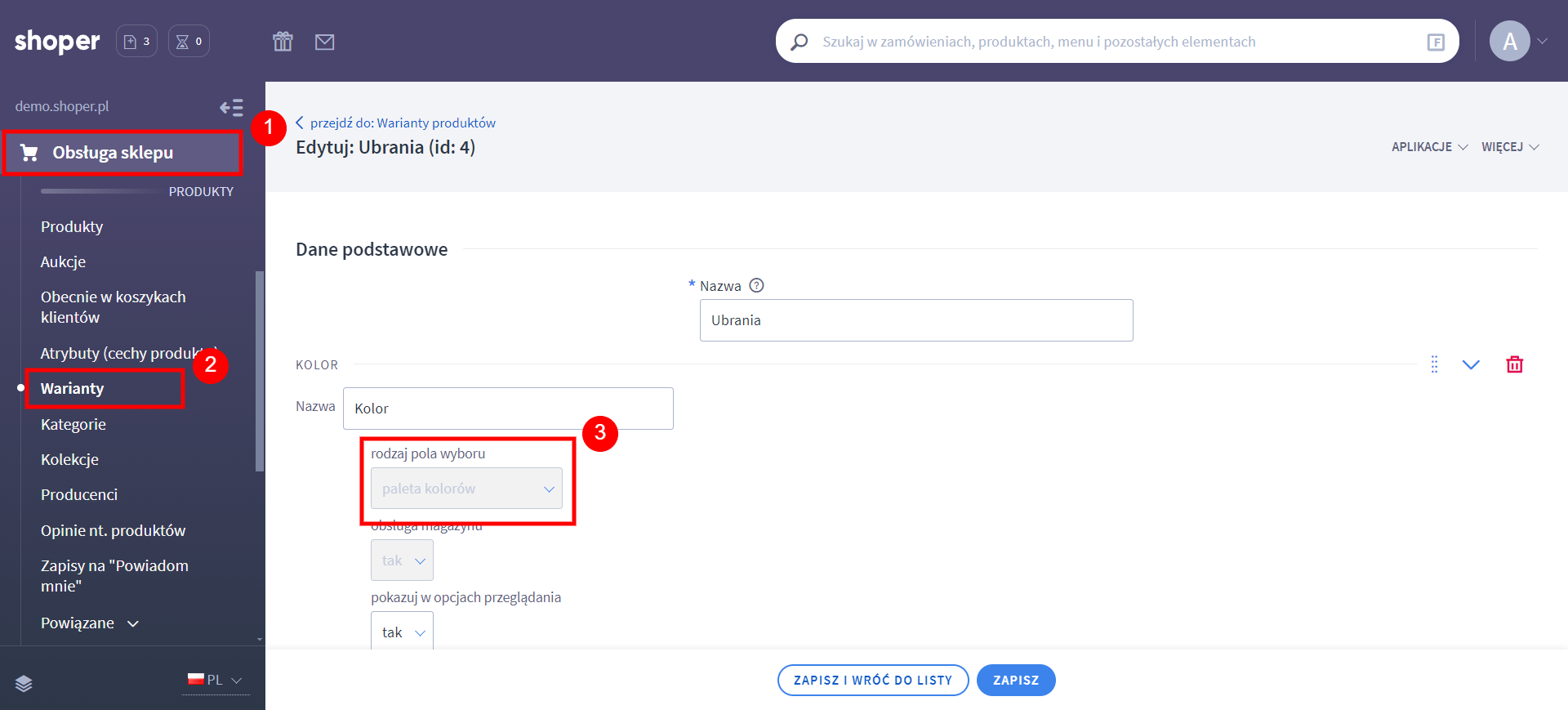Expand the WIĘCEJ menu

point(1509,147)
